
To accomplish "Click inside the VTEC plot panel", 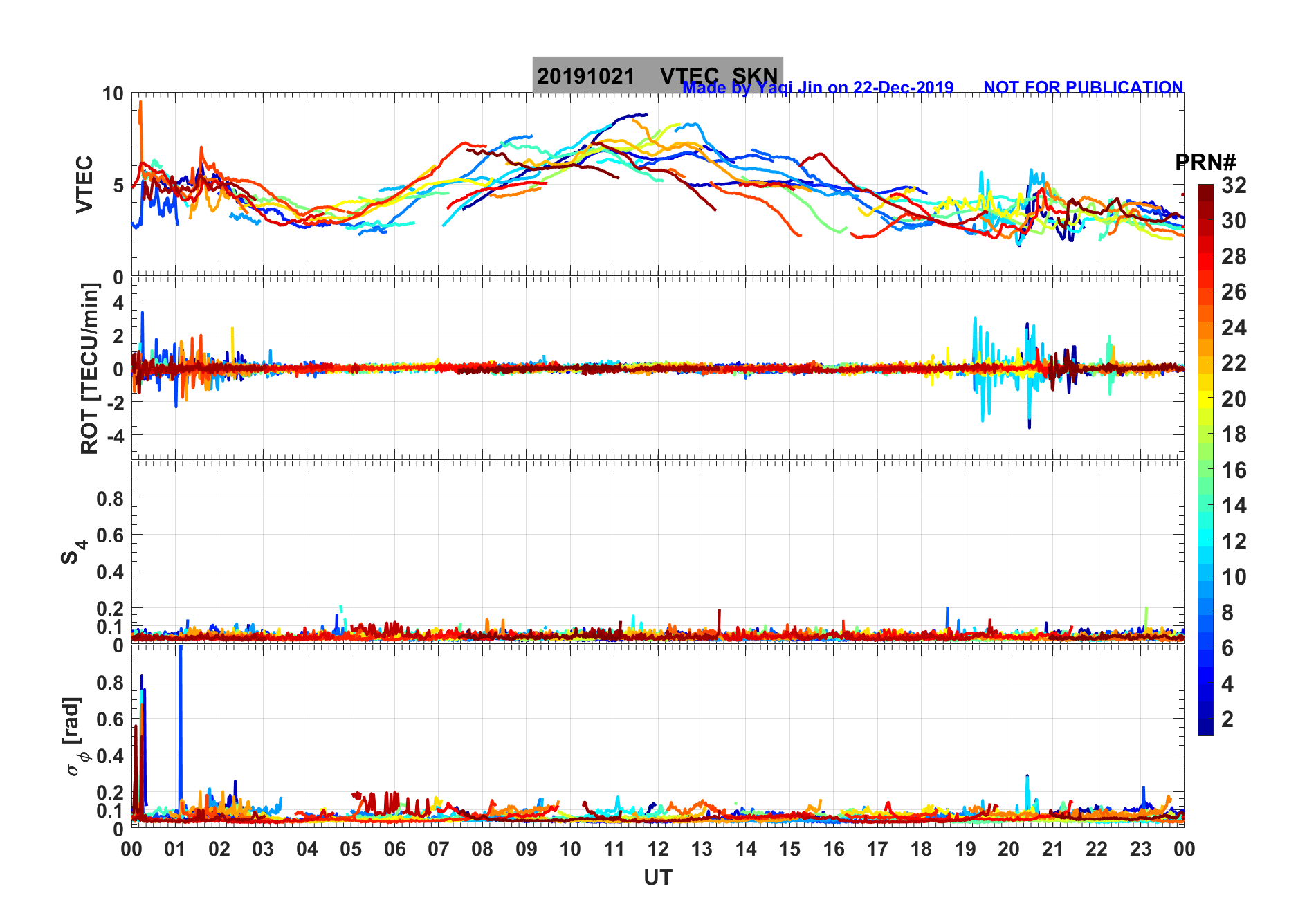I will [657, 185].
